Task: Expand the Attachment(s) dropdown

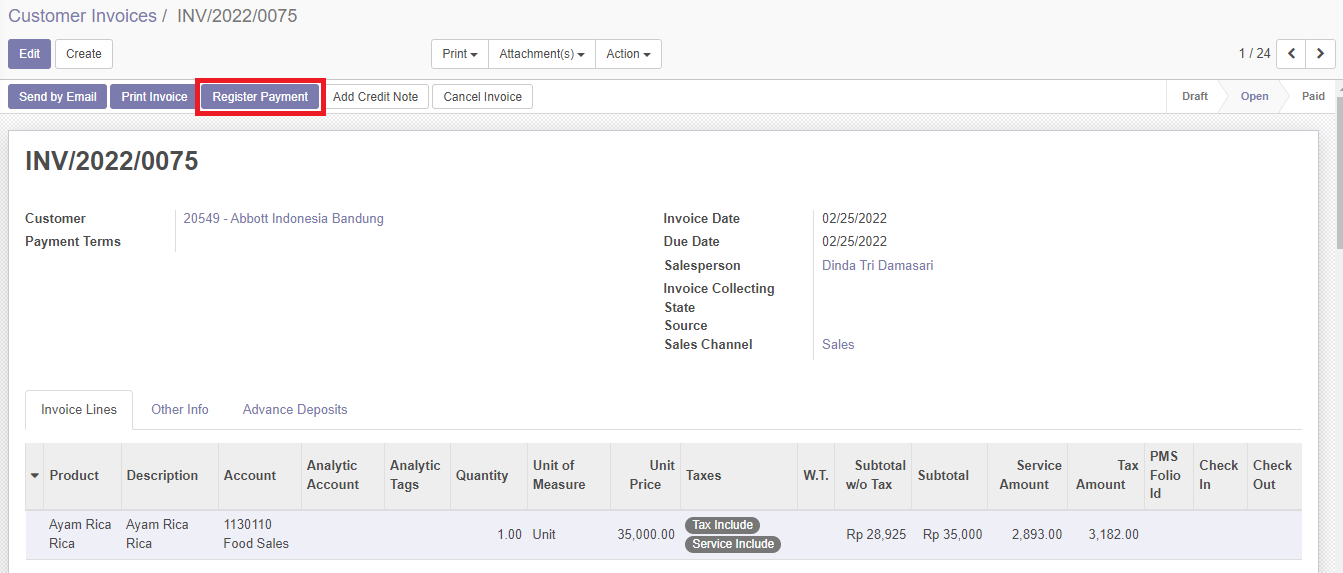Action: [x=541, y=54]
